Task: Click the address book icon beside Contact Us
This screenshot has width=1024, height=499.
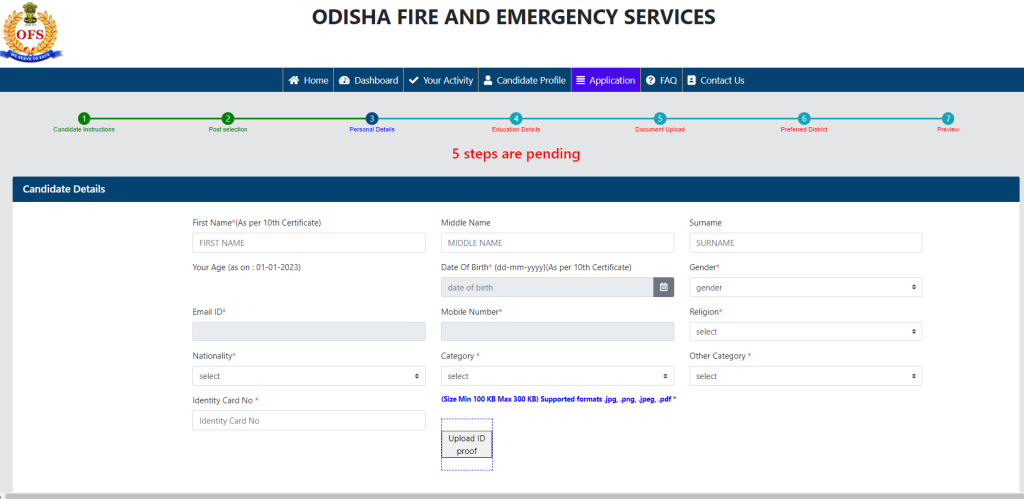Action: 692,80
